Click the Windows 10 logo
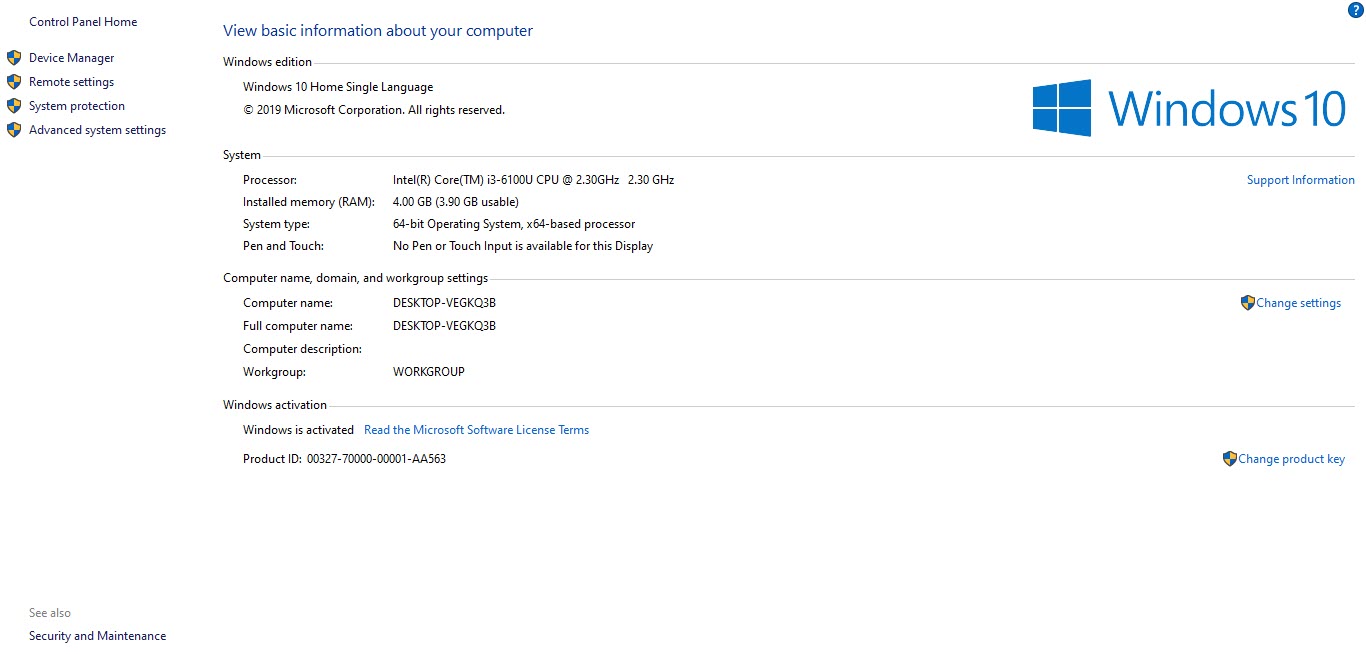Viewport: 1366px width, 663px height. coord(1189,108)
